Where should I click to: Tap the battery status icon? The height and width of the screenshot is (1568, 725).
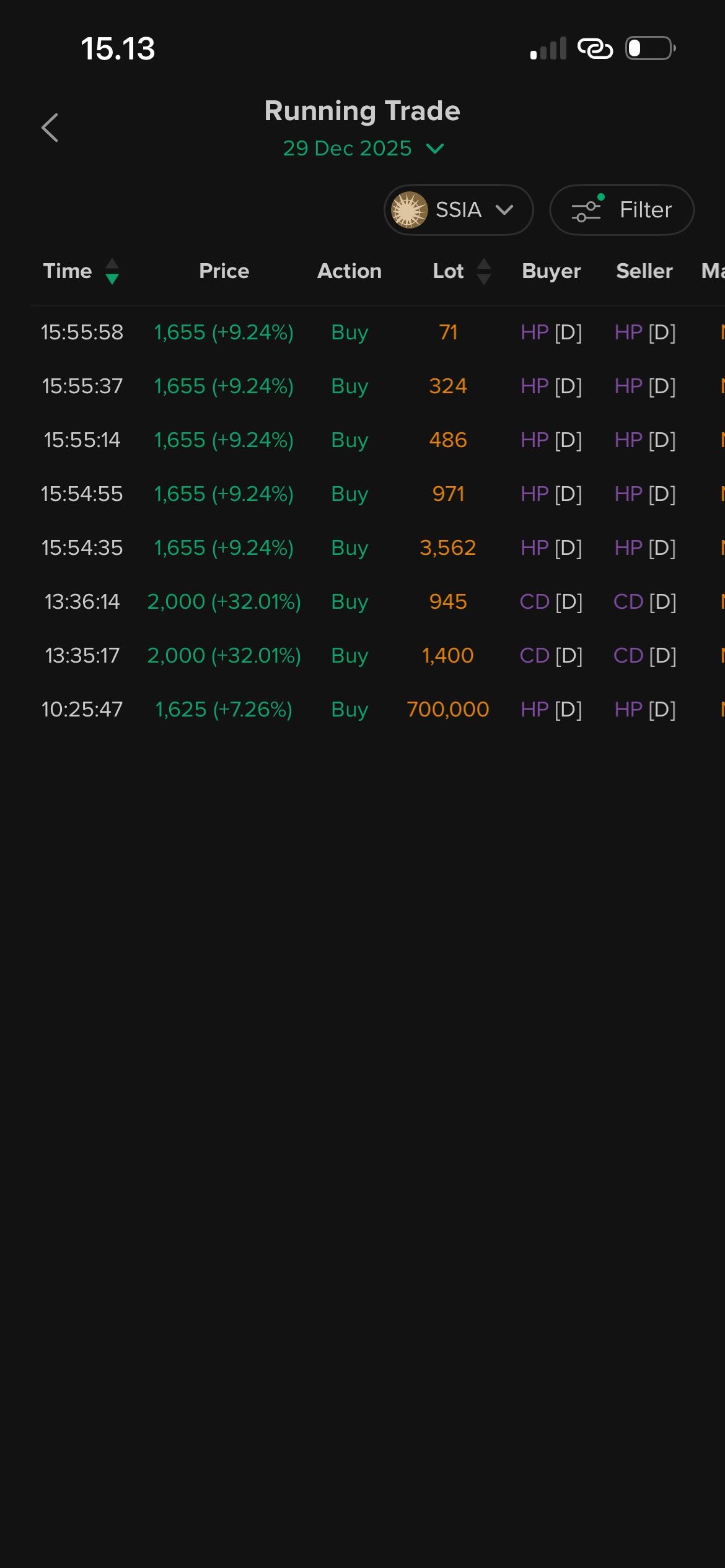[650, 48]
